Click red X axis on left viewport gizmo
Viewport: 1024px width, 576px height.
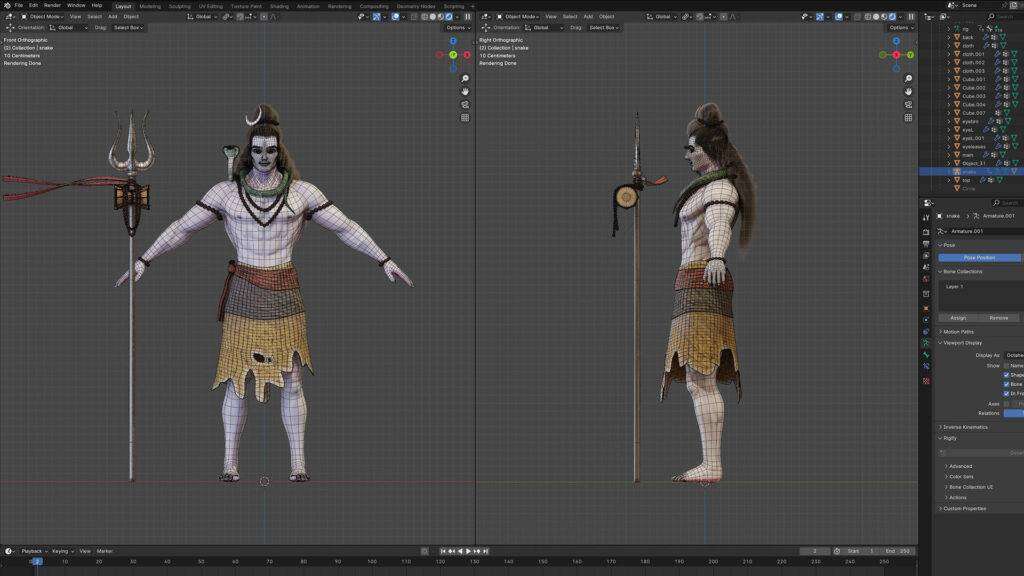pos(467,55)
